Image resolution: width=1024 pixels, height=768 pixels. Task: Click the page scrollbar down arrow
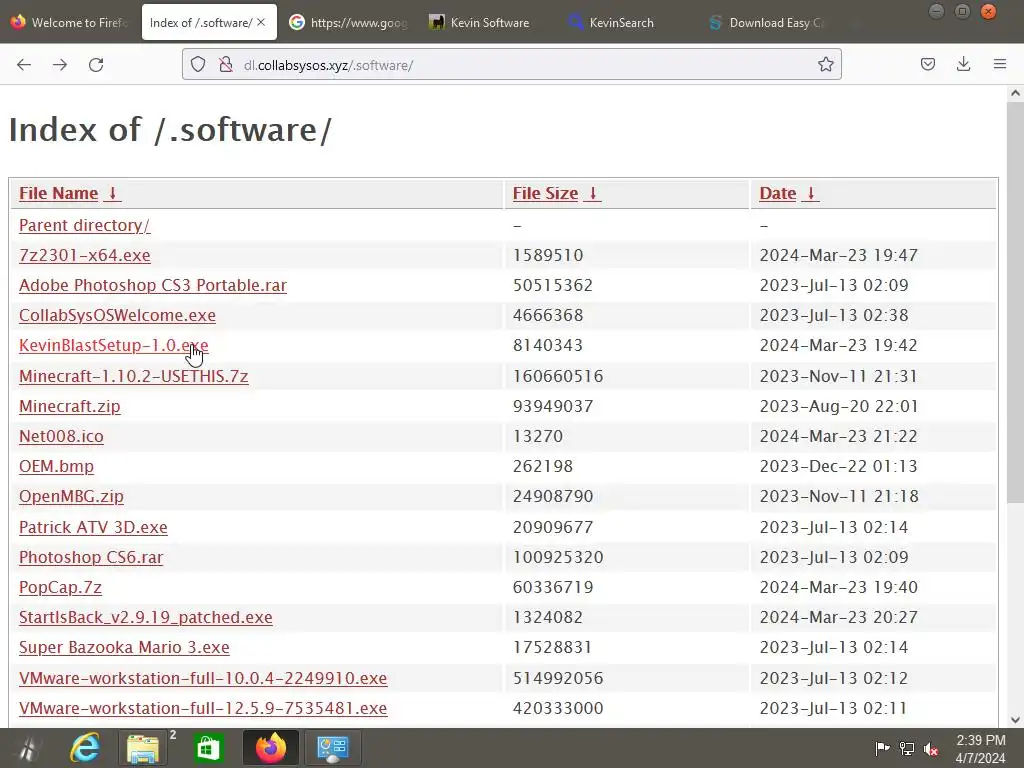1015,720
